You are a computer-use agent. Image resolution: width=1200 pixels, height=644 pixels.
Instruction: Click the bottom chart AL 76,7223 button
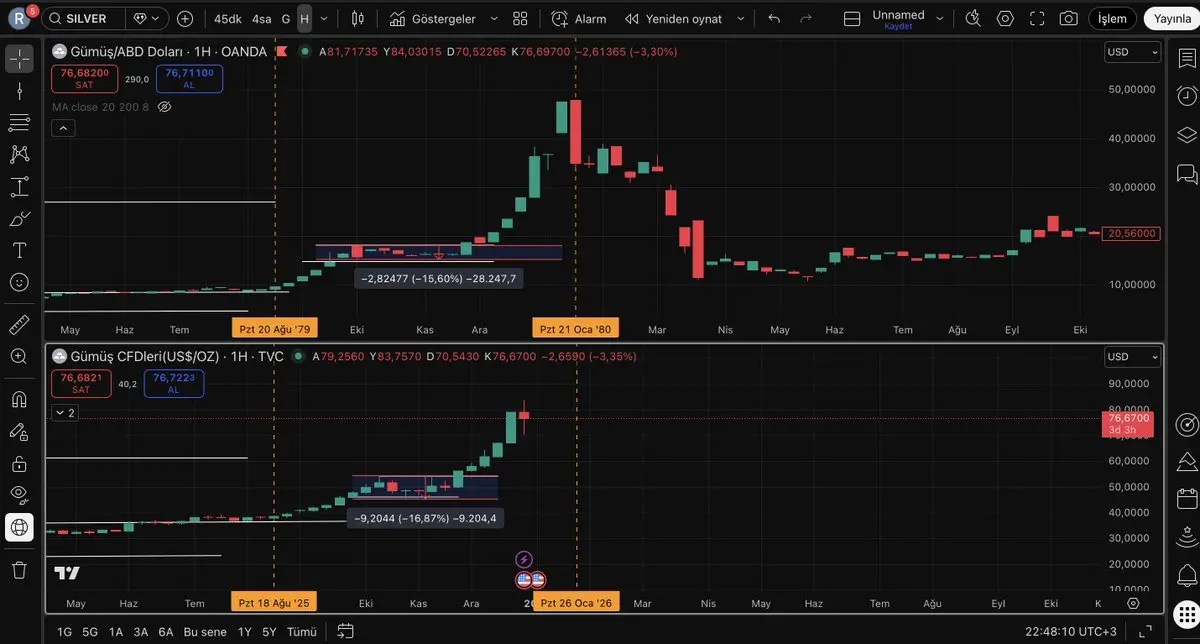(173, 383)
